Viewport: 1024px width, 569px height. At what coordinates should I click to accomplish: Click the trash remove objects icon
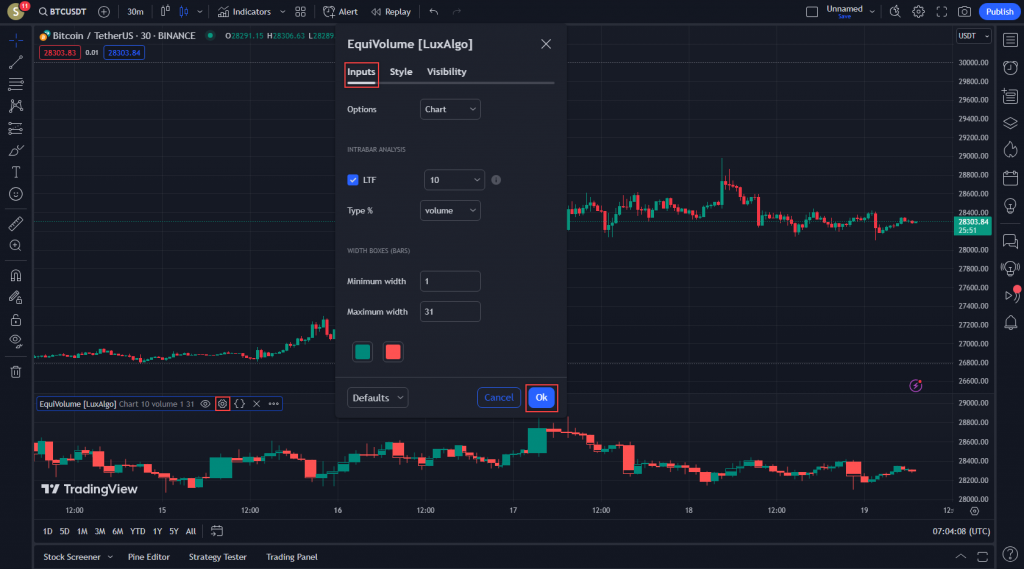(16, 372)
